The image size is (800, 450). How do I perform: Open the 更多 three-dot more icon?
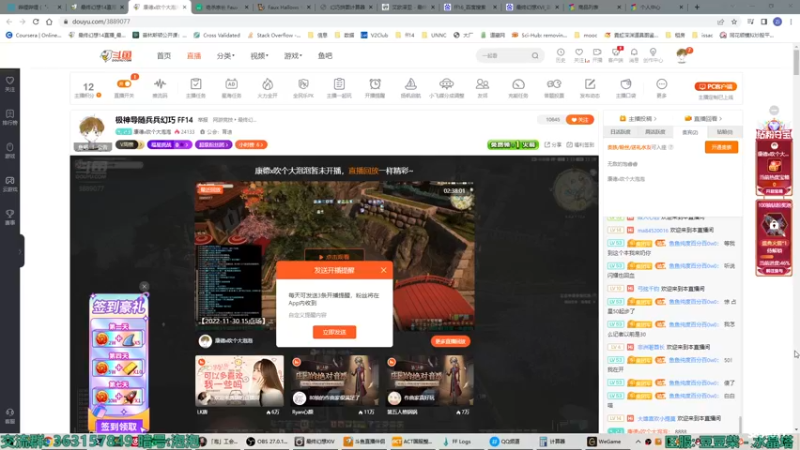[x=661, y=84]
